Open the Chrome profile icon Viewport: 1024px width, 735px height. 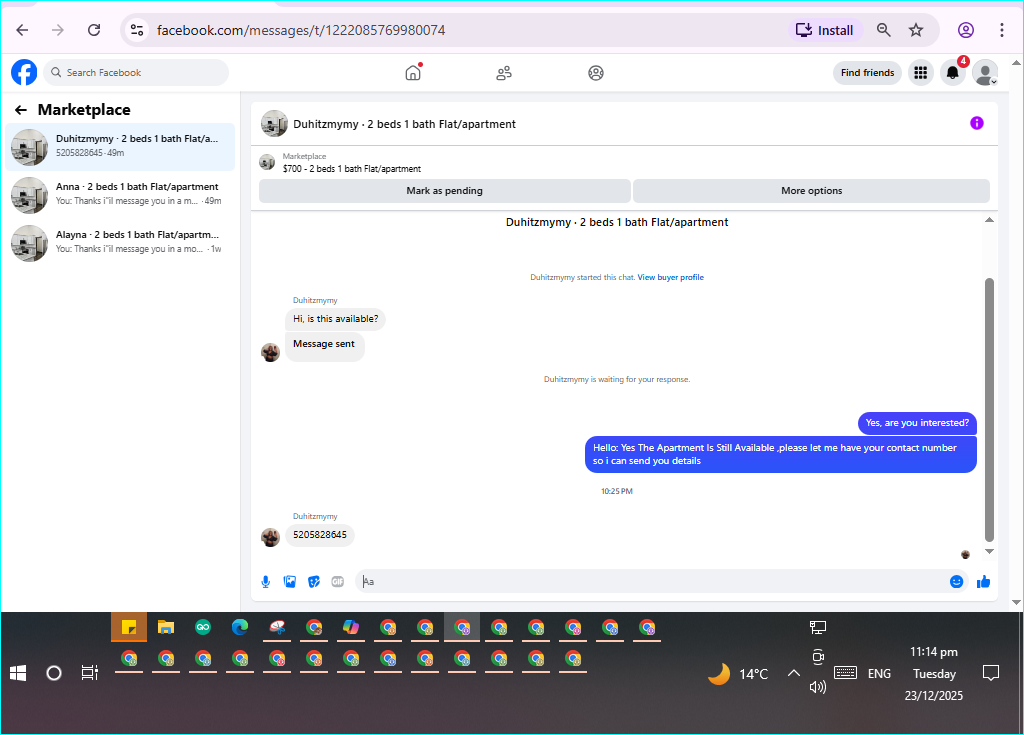tap(966, 30)
